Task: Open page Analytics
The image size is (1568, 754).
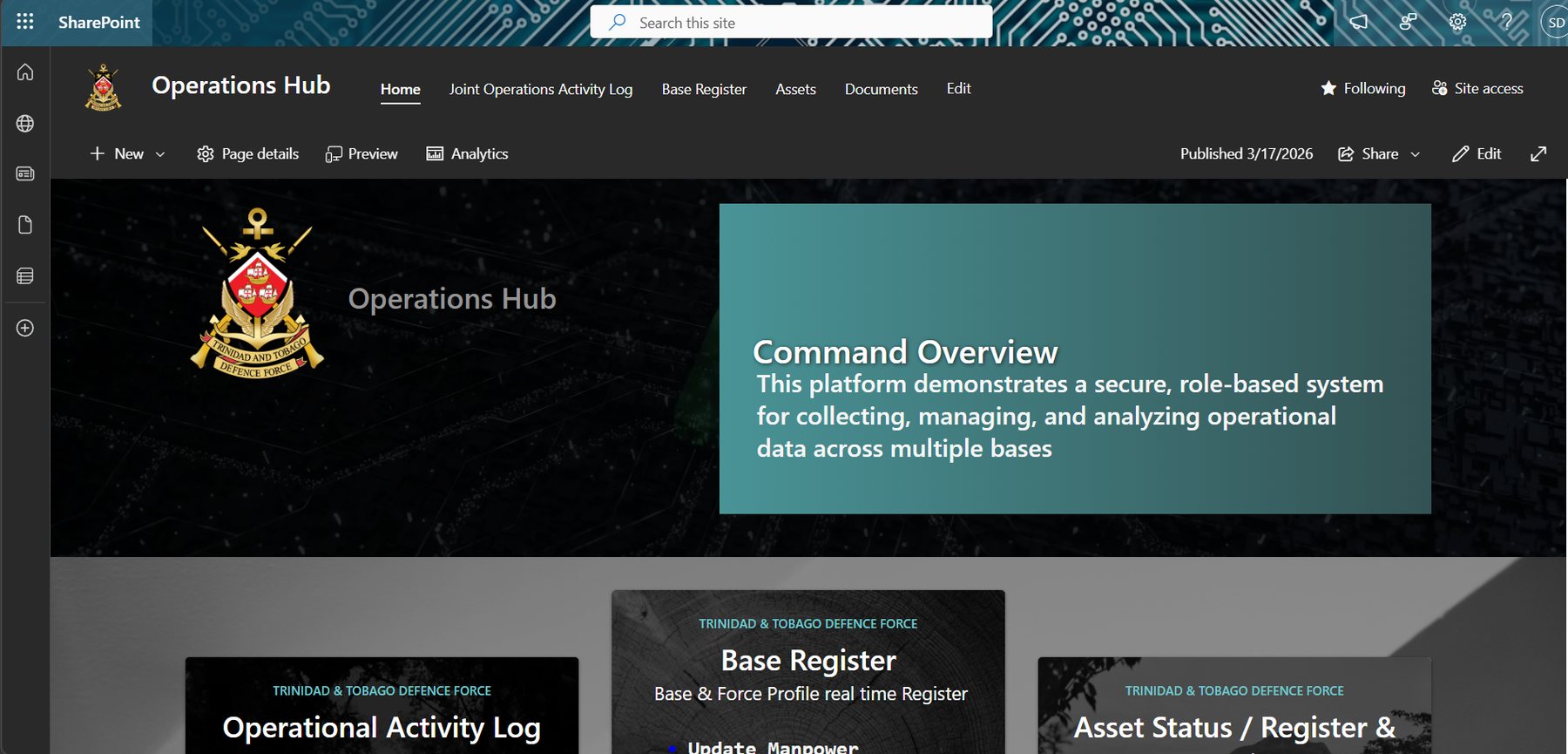Action: click(468, 153)
